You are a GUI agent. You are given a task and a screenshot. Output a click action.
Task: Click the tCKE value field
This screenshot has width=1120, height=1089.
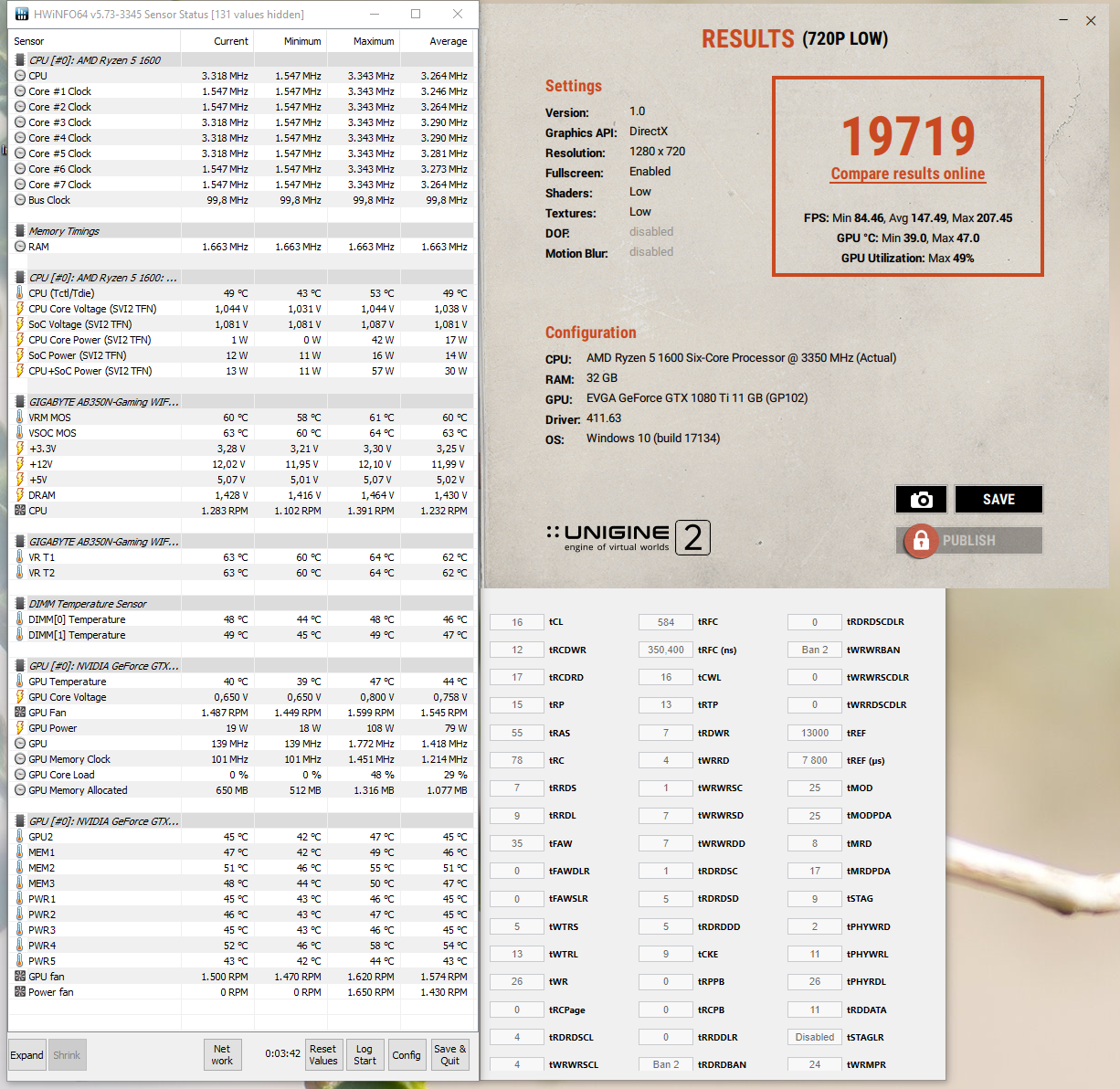[x=666, y=954]
